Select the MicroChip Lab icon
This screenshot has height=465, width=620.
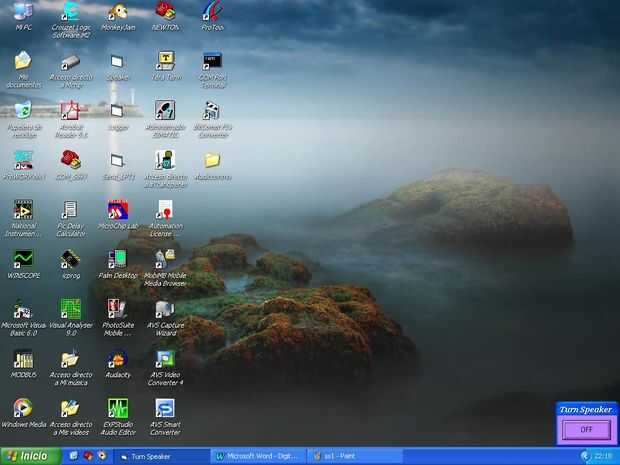(118, 215)
